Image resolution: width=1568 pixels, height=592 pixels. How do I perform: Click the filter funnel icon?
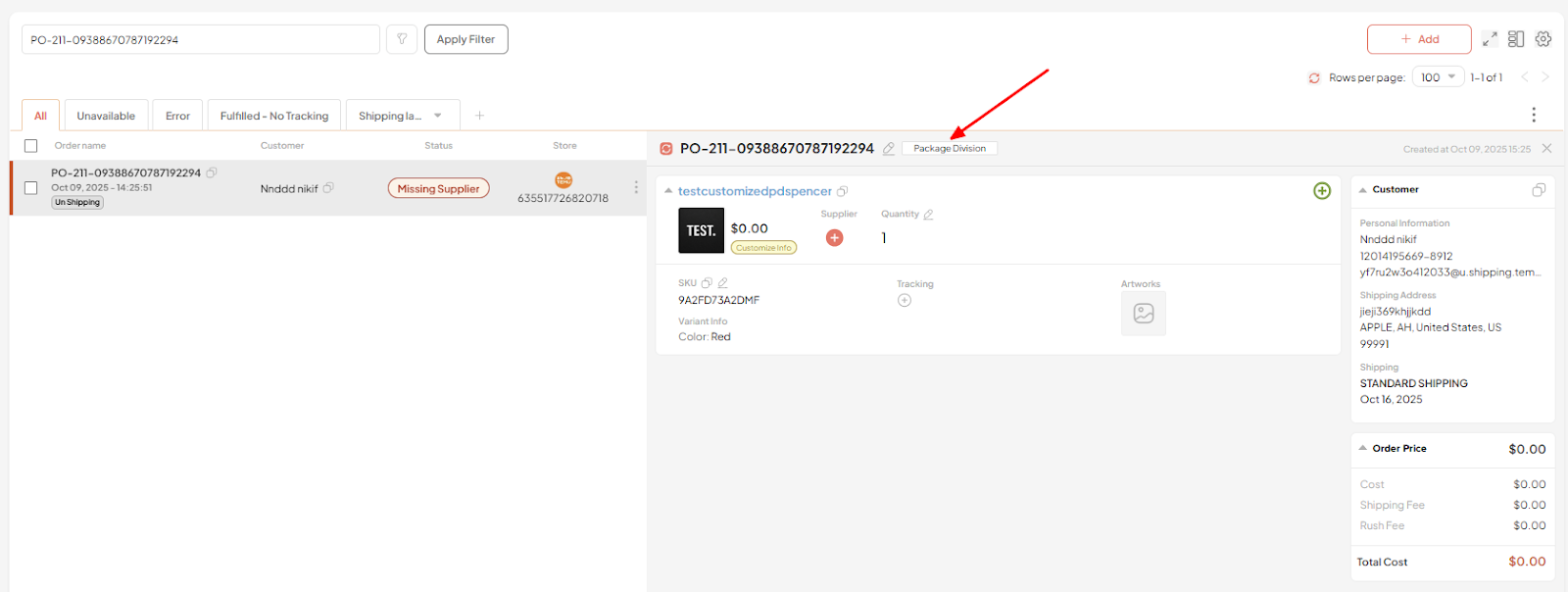(x=402, y=39)
